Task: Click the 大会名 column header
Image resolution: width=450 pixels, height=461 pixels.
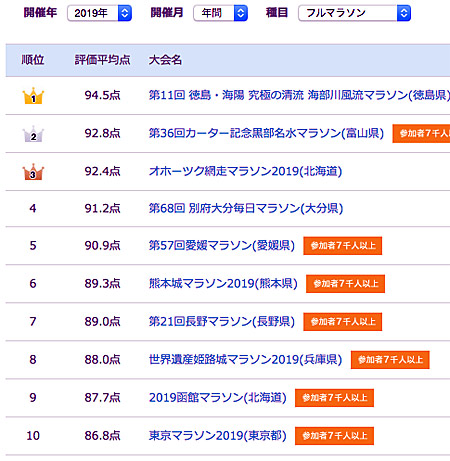Action: coord(165,60)
